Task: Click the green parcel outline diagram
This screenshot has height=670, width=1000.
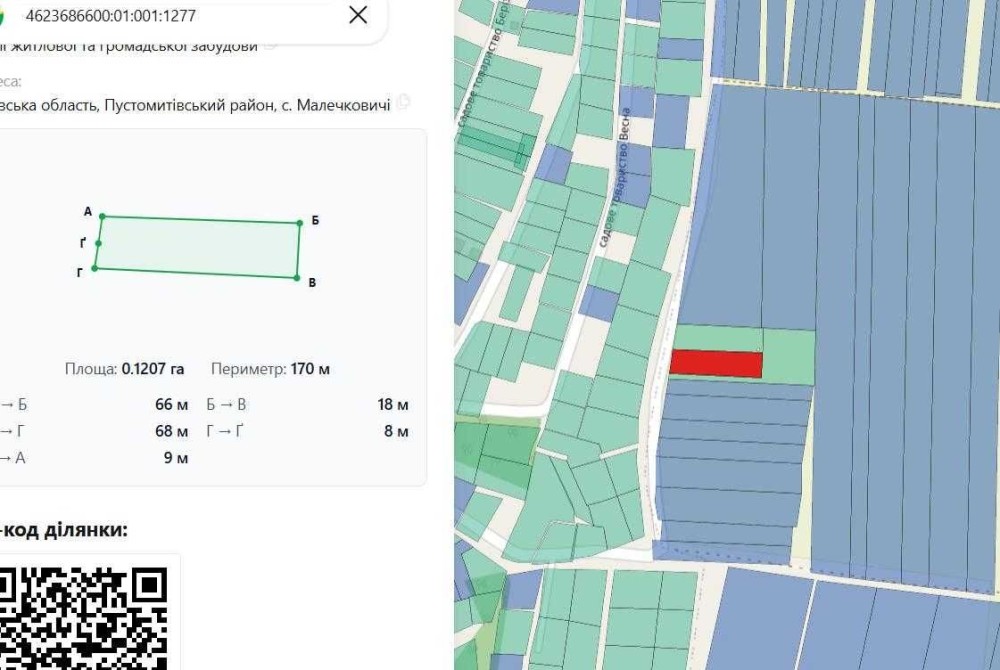Action: (x=198, y=247)
